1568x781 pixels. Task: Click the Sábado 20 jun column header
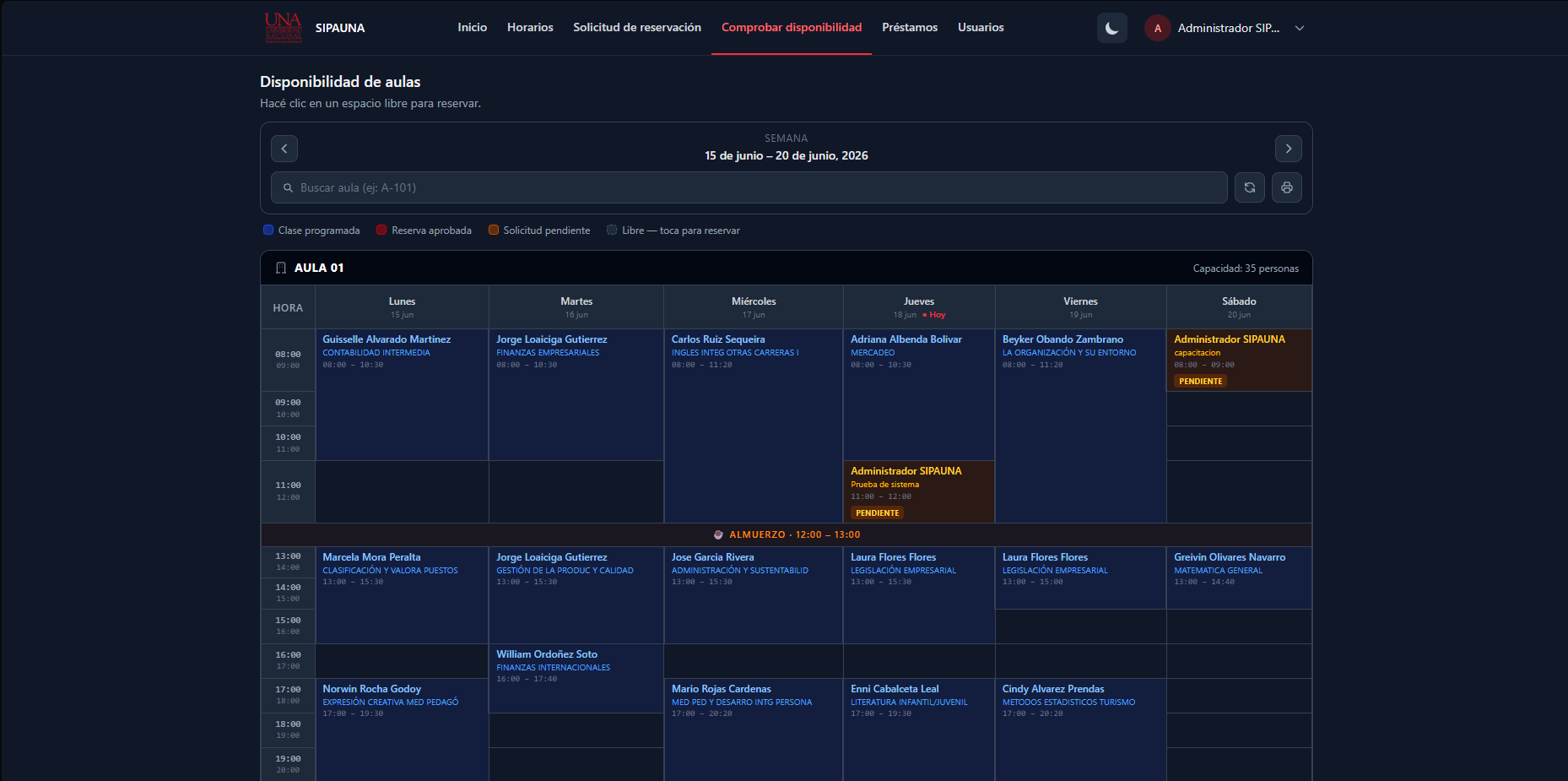coord(1239,307)
